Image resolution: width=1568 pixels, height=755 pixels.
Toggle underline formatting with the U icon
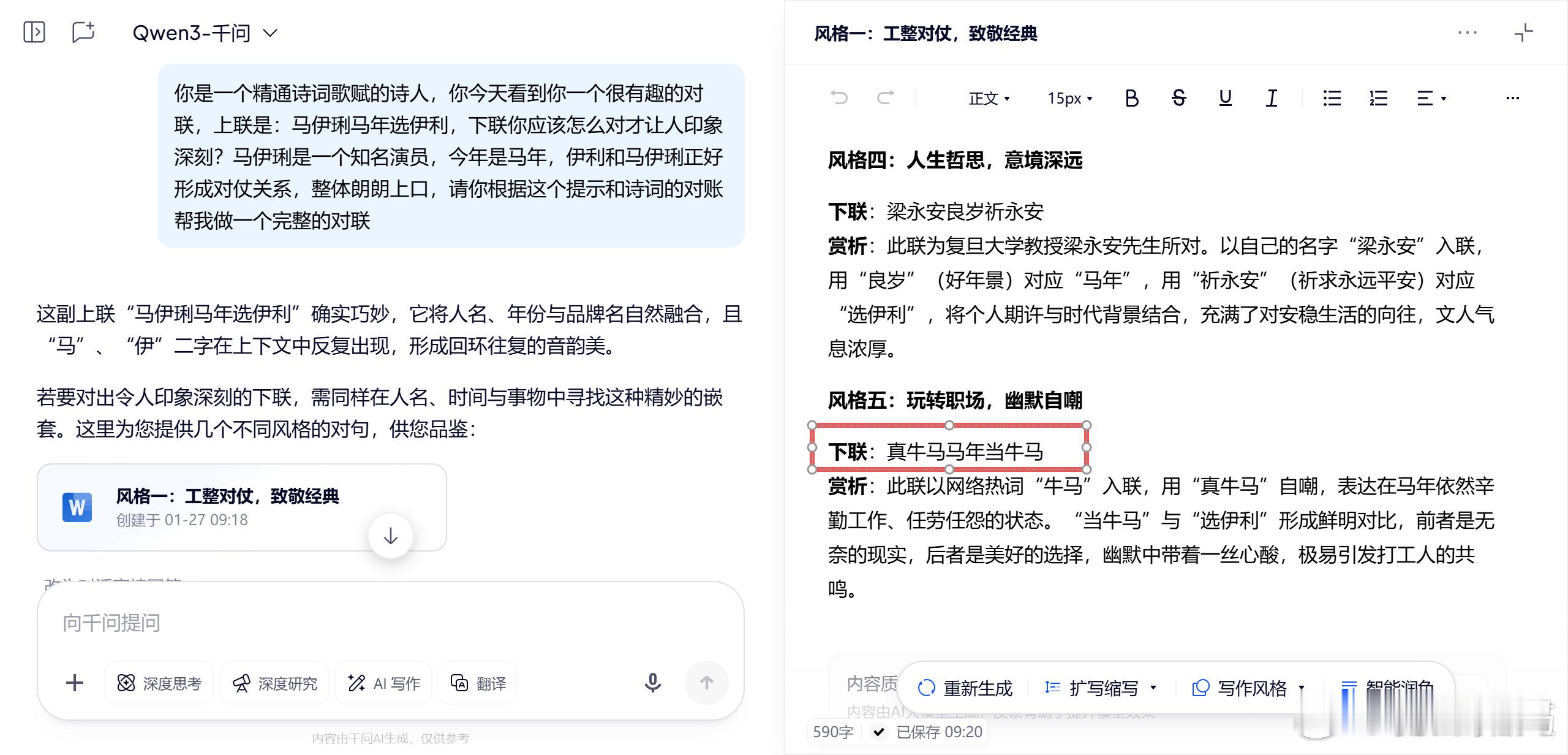(x=1225, y=98)
